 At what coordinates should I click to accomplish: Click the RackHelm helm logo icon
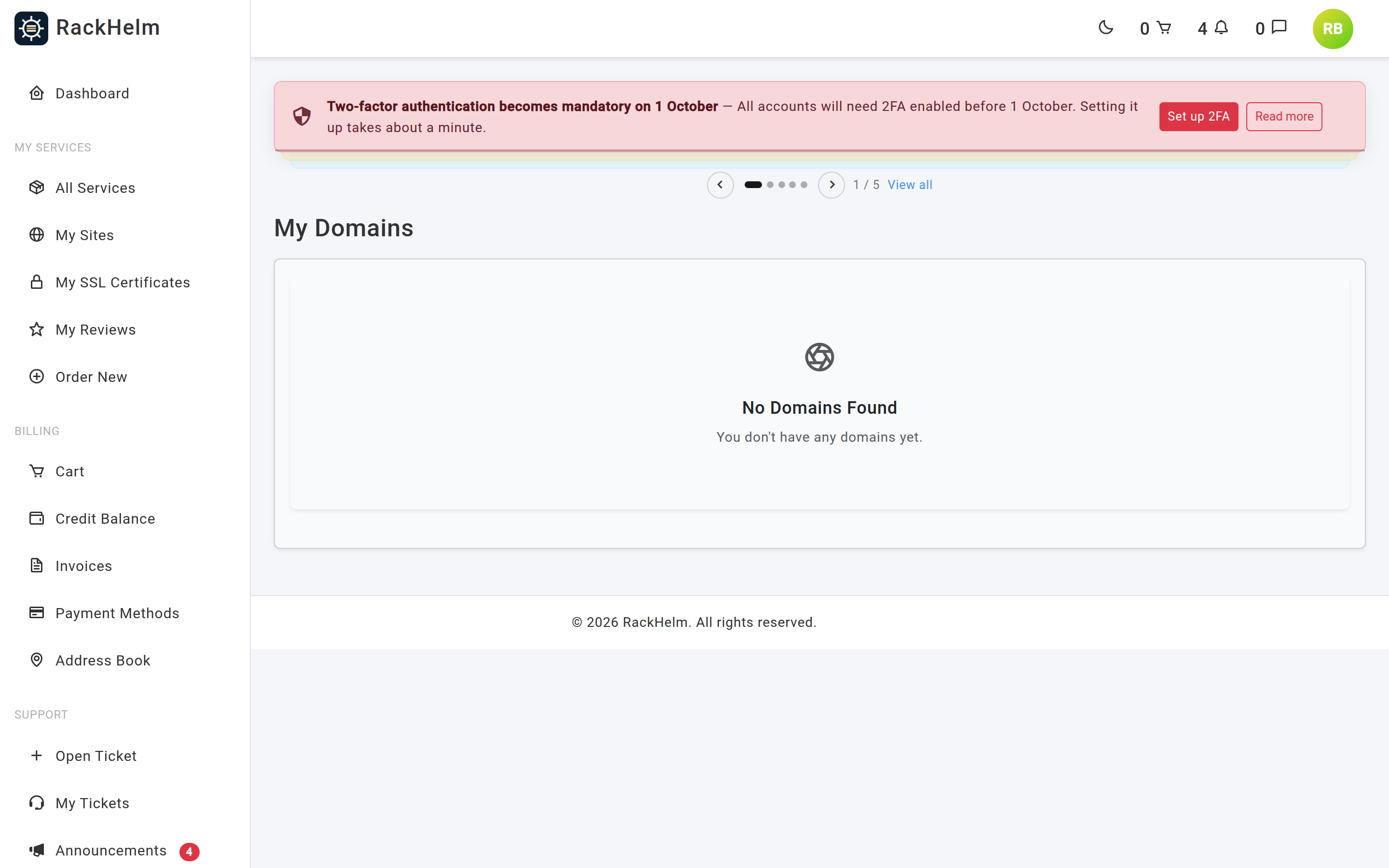click(31, 28)
